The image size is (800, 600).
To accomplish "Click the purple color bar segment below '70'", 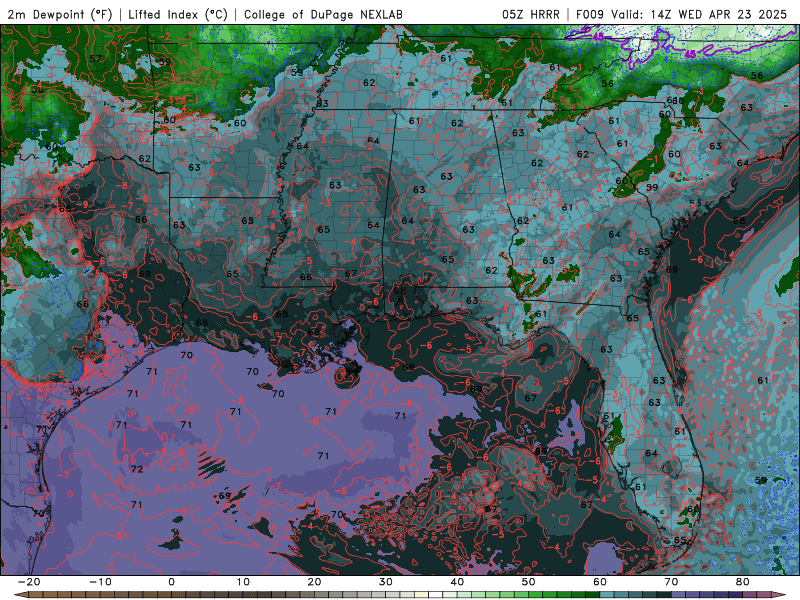I will [679, 595].
